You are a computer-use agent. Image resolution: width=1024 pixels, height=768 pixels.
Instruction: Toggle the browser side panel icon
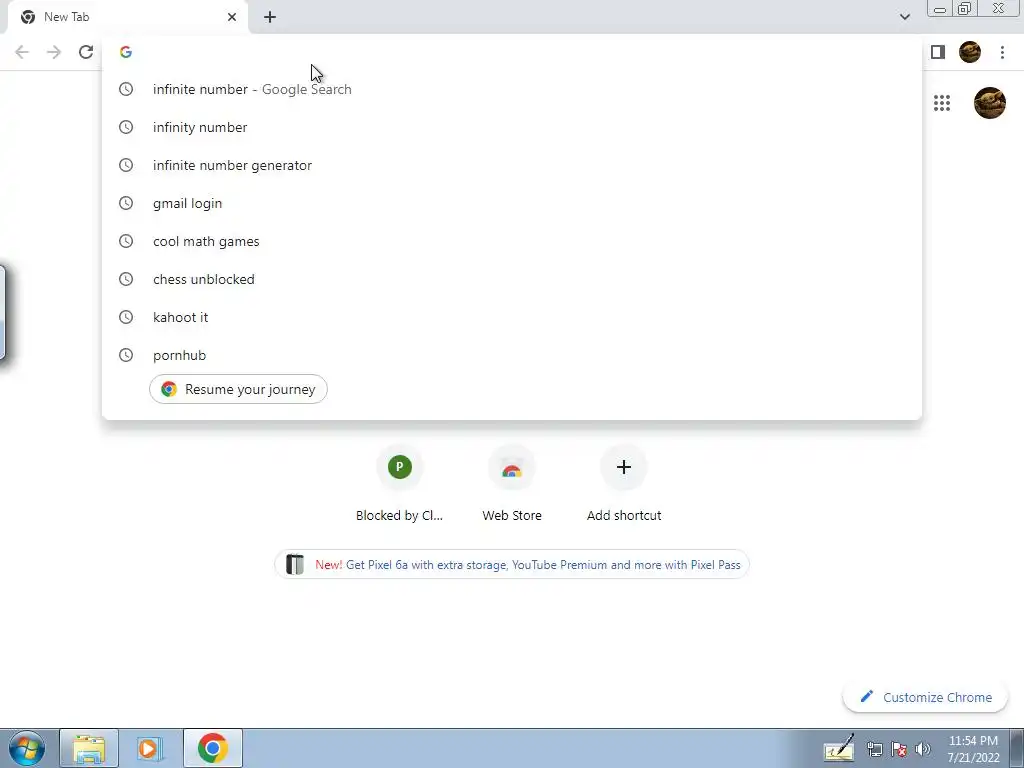(x=938, y=52)
